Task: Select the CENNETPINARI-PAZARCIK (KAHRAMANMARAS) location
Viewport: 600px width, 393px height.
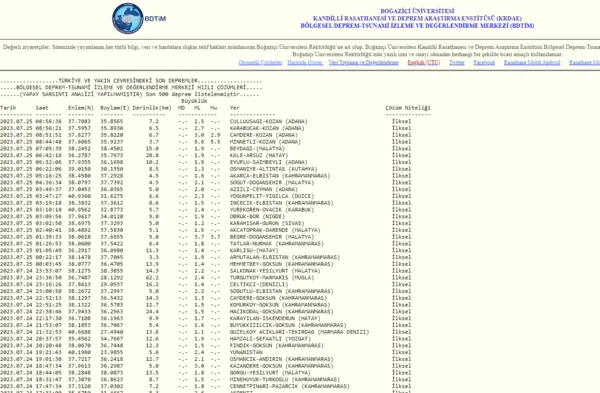Action: (x=290, y=386)
